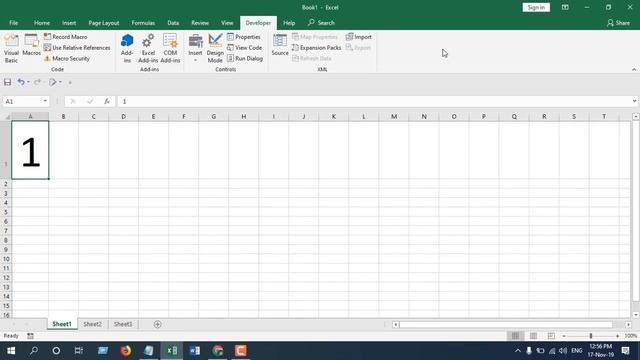Open Word from taskbar
Viewport: 640px width, 360px height.
click(x=195, y=351)
